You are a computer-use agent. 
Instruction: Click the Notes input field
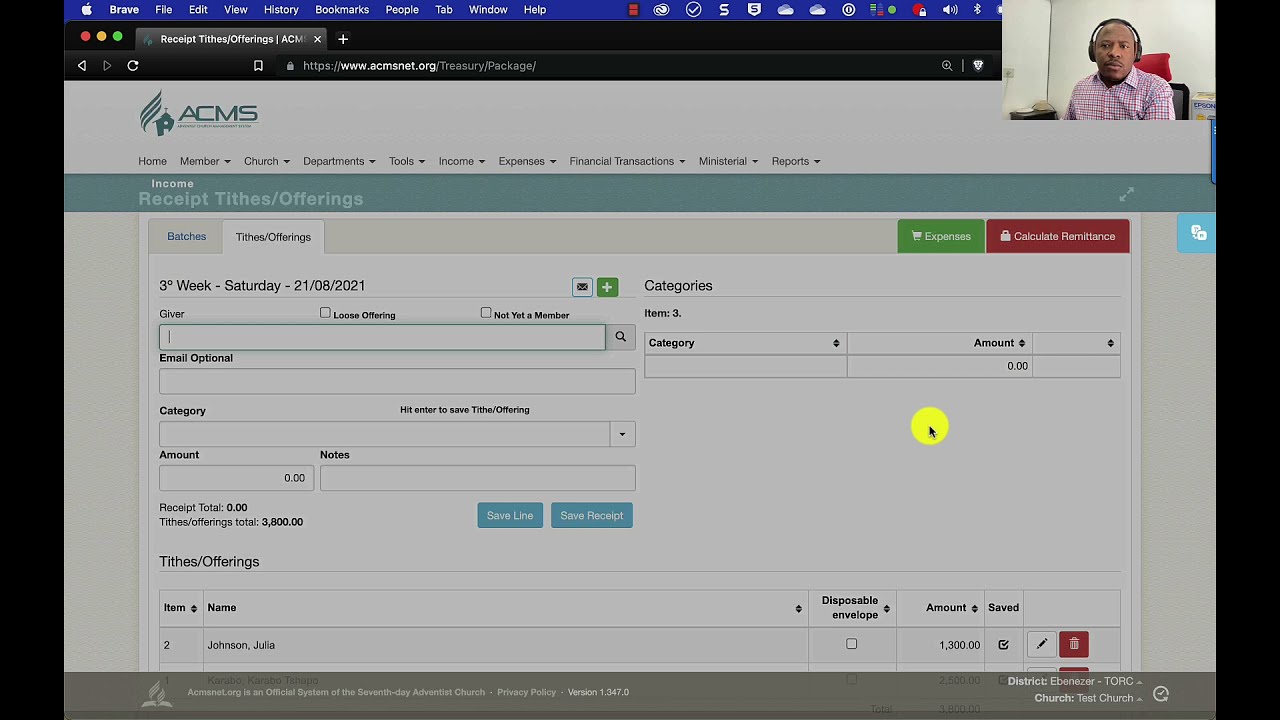click(477, 478)
